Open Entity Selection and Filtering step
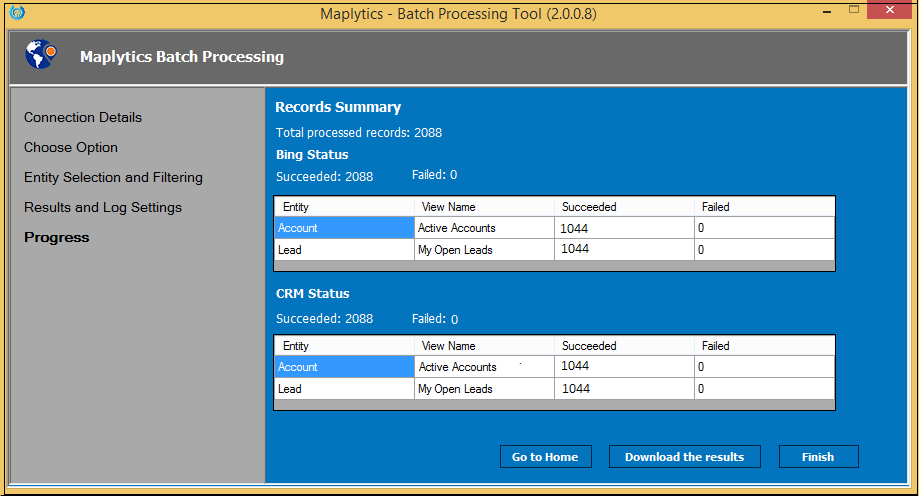This screenshot has width=919, height=496. pyautogui.click(x=113, y=177)
